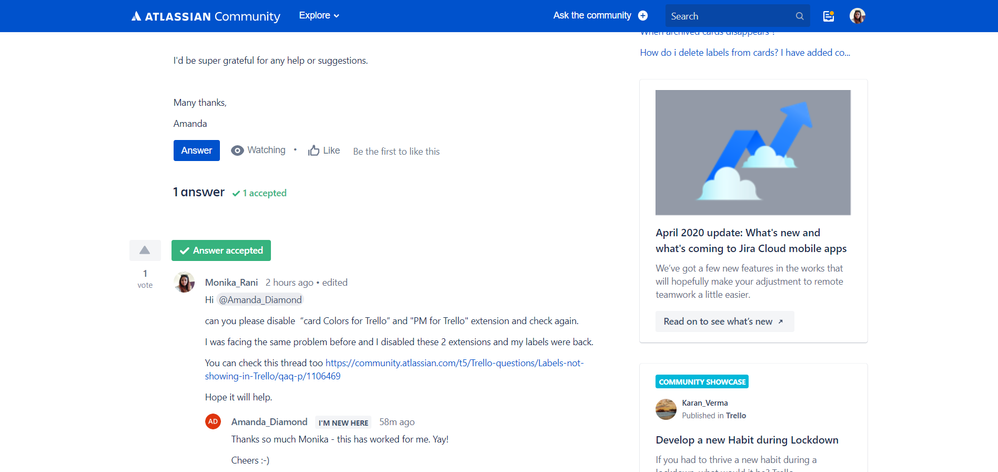Screen dimensions: 998x472
Task: Open the user profile avatar menu
Action: (857, 16)
